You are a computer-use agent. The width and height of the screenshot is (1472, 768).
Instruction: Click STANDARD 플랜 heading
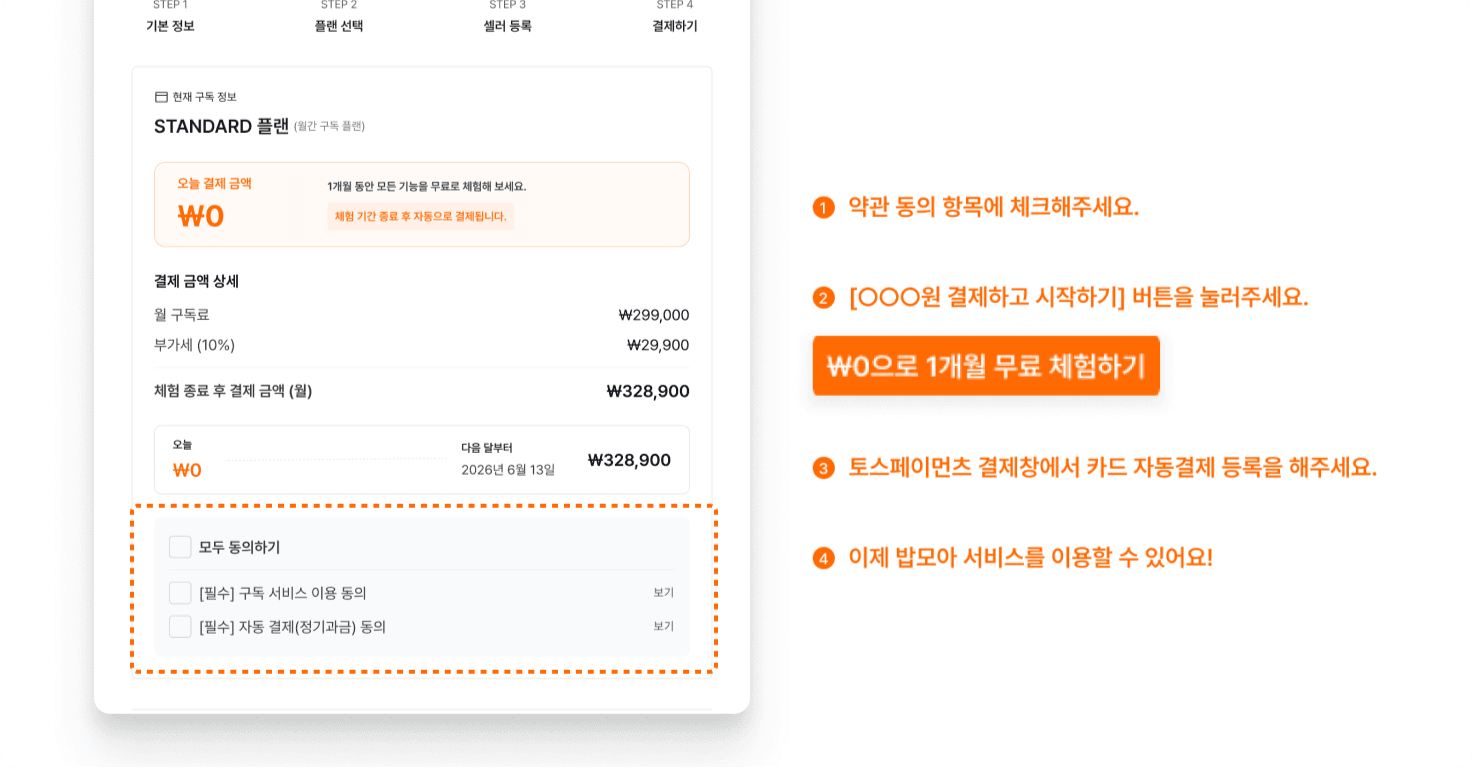click(221, 126)
